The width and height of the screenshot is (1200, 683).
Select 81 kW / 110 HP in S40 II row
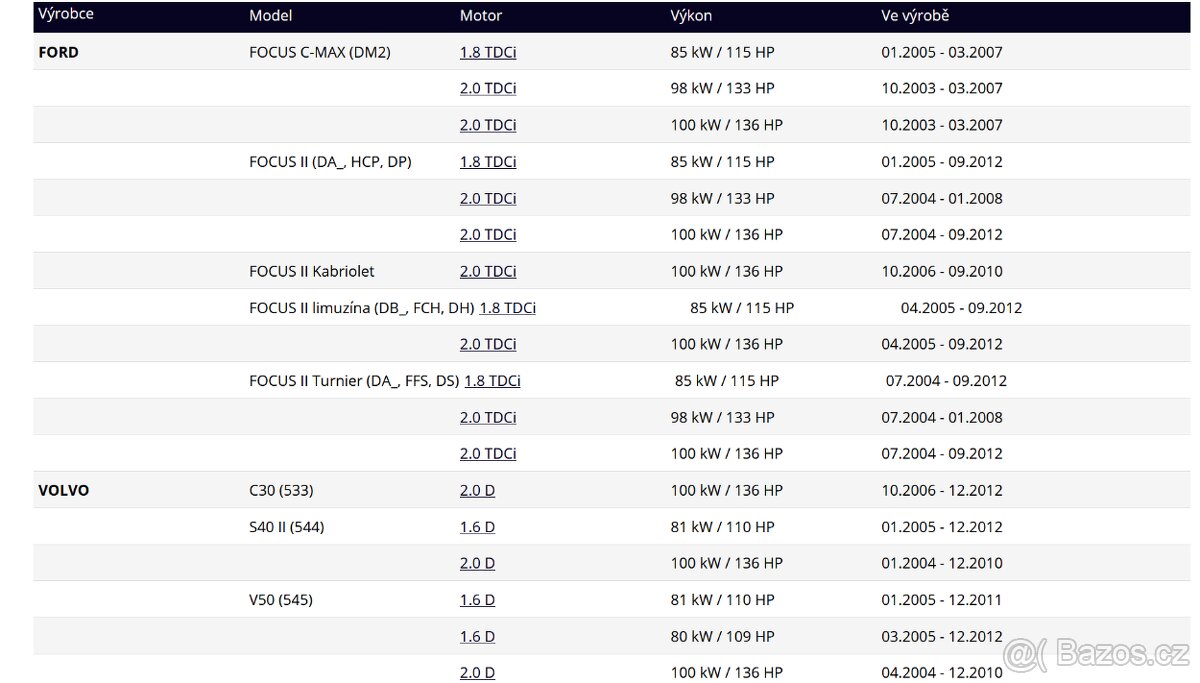(x=723, y=527)
